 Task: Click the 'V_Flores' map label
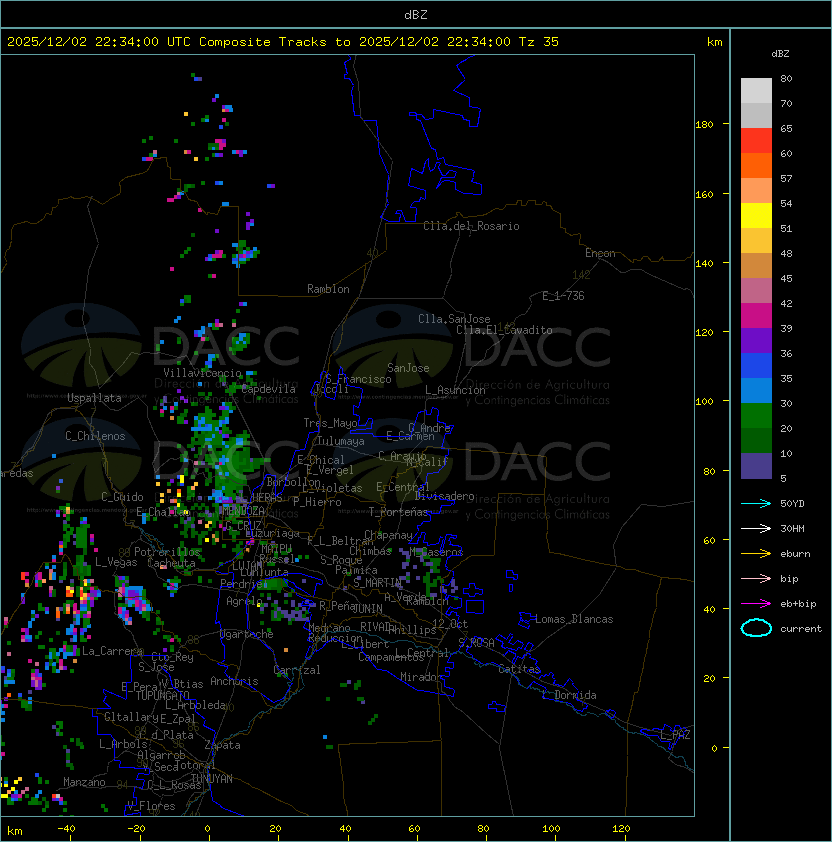point(151,807)
